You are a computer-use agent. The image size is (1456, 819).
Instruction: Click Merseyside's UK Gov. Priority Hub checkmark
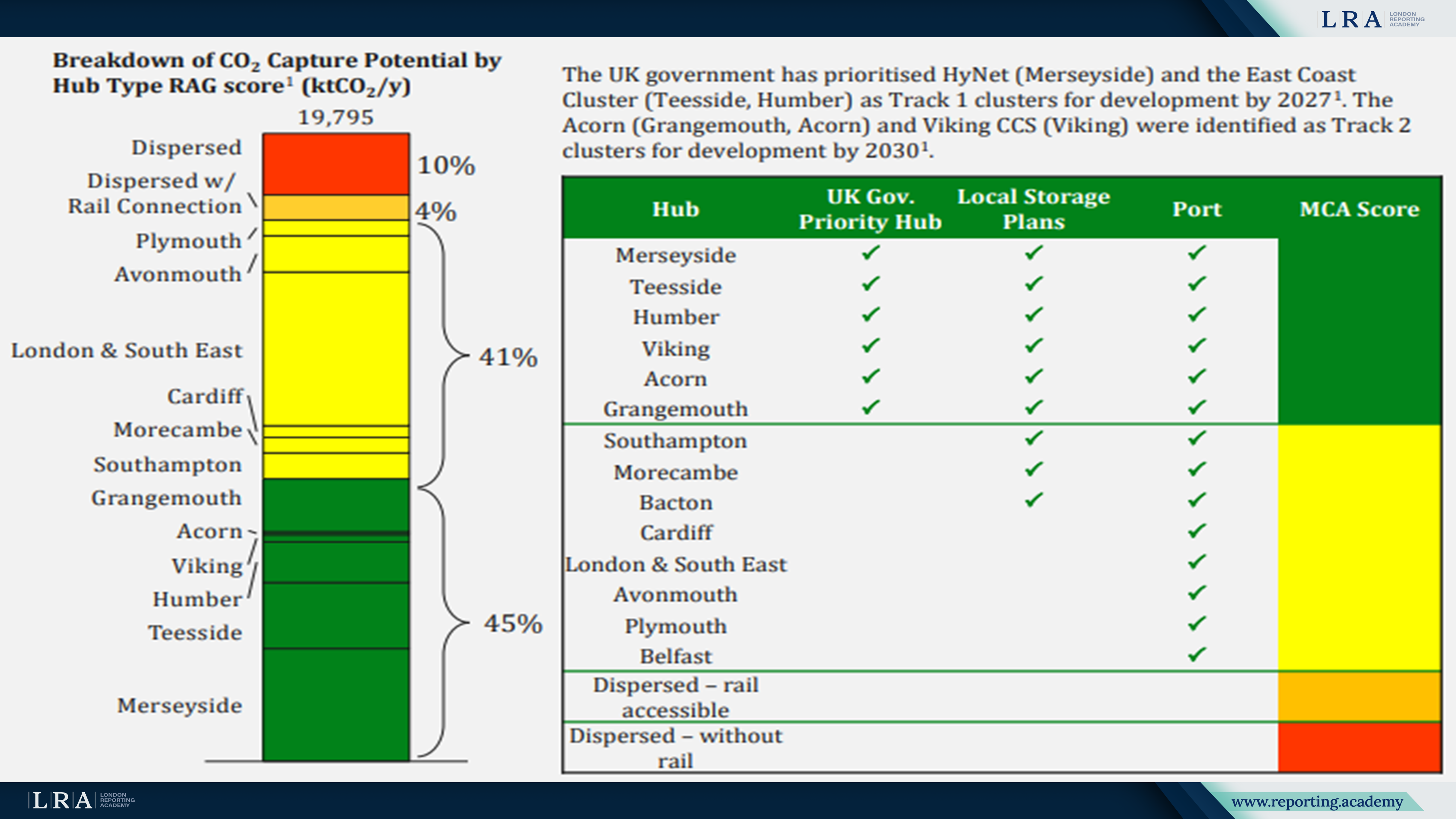click(871, 252)
